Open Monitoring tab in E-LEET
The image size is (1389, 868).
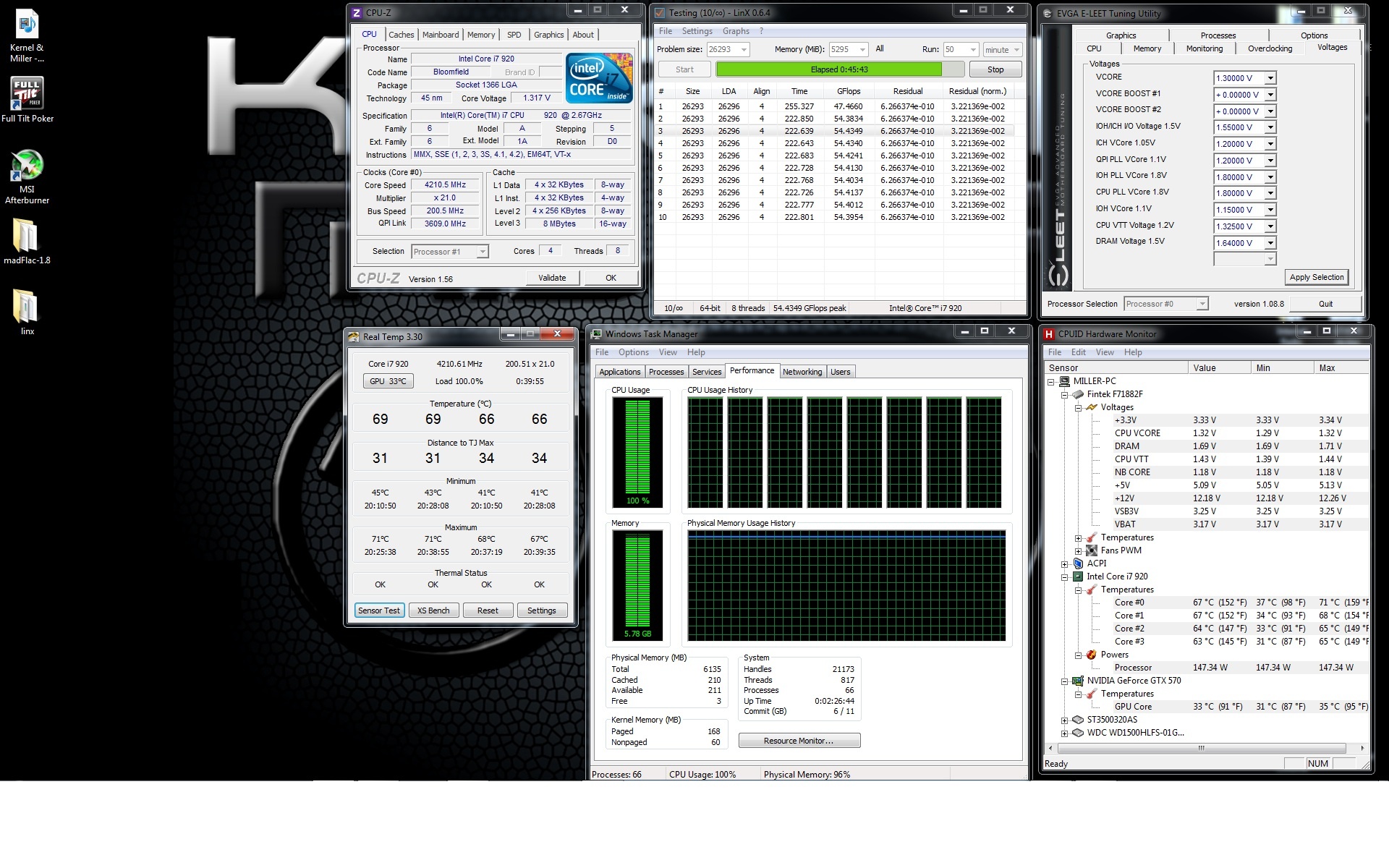(1205, 48)
